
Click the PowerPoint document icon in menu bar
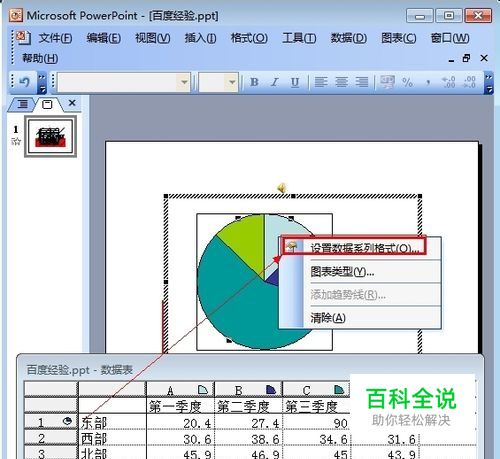click(23, 37)
